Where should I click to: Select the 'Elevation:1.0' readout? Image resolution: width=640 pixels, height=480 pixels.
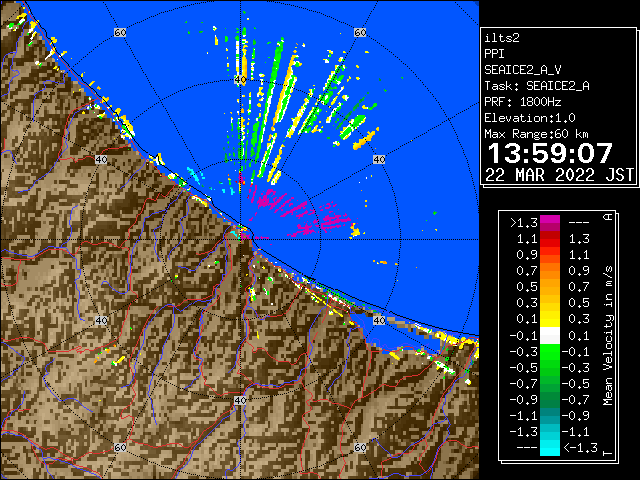pyautogui.click(x=530, y=118)
